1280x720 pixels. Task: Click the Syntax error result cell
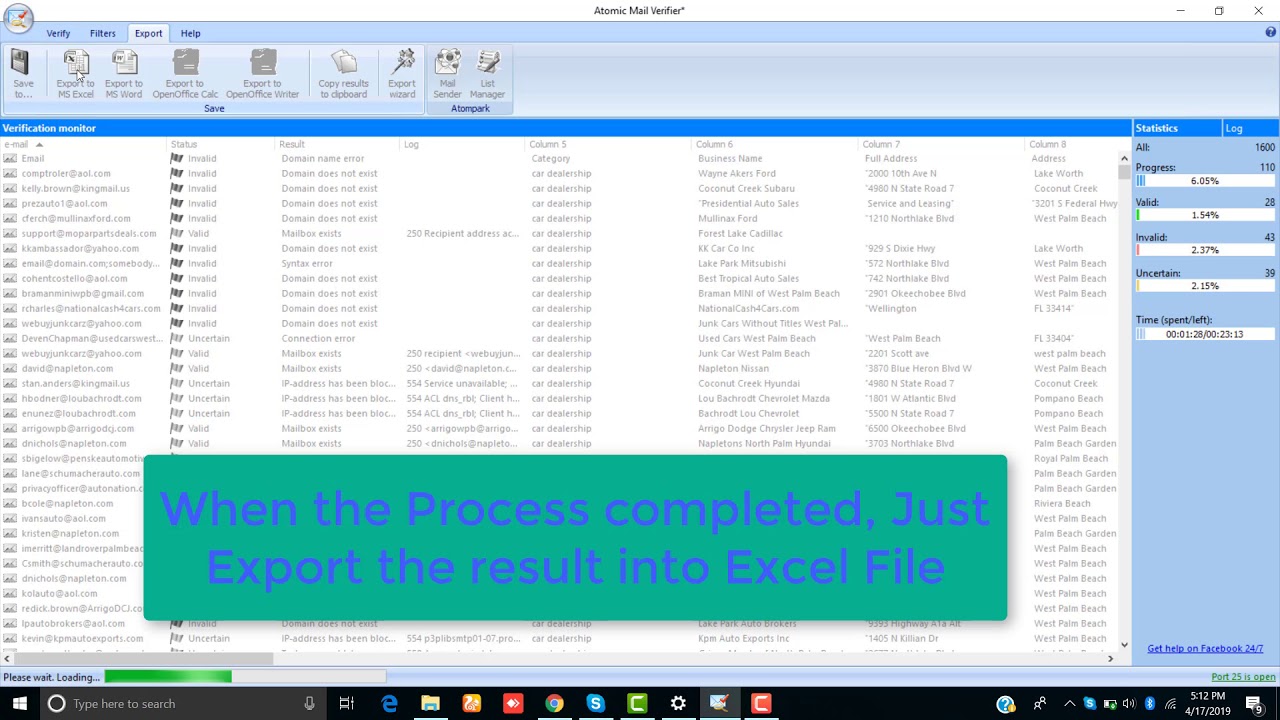(x=307, y=263)
